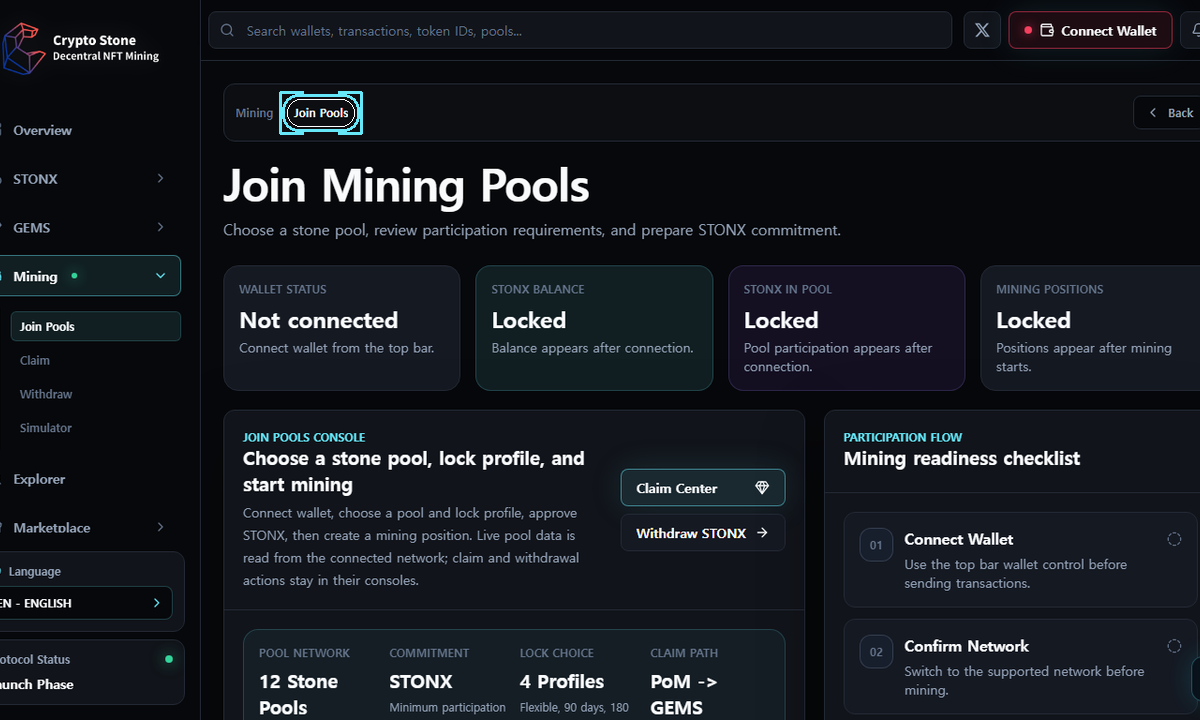Click the Mining breadcrumb link
Image resolution: width=1200 pixels, height=720 pixels.
click(254, 113)
